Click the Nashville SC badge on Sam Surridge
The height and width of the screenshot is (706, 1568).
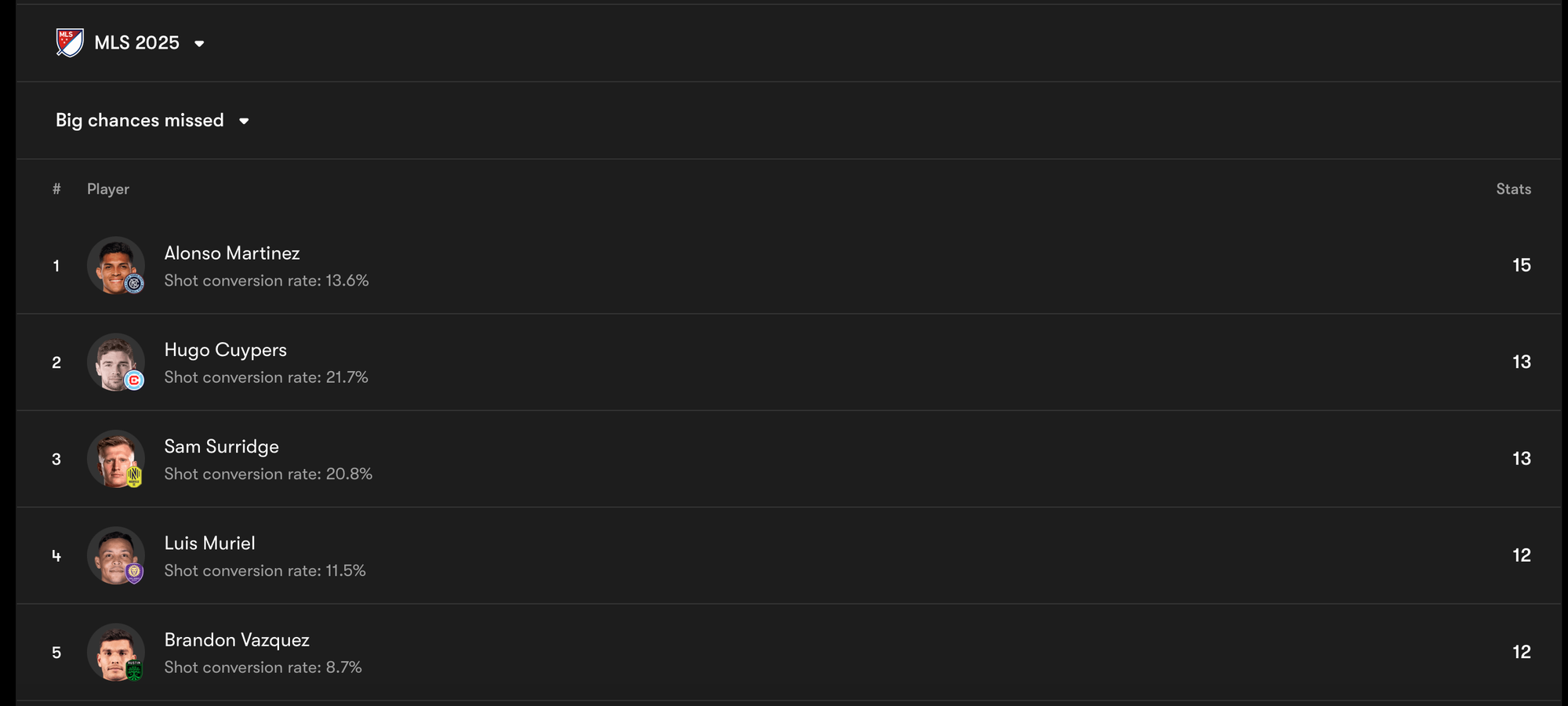point(134,476)
